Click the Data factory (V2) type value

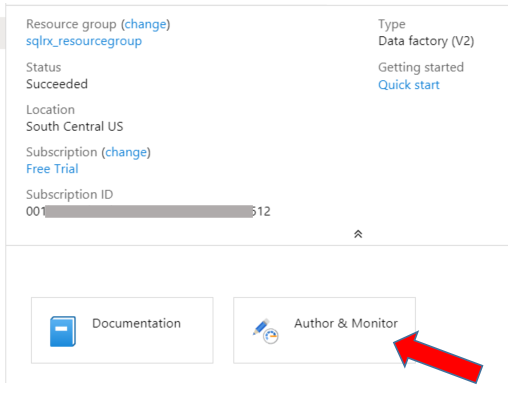[x=426, y=41]
